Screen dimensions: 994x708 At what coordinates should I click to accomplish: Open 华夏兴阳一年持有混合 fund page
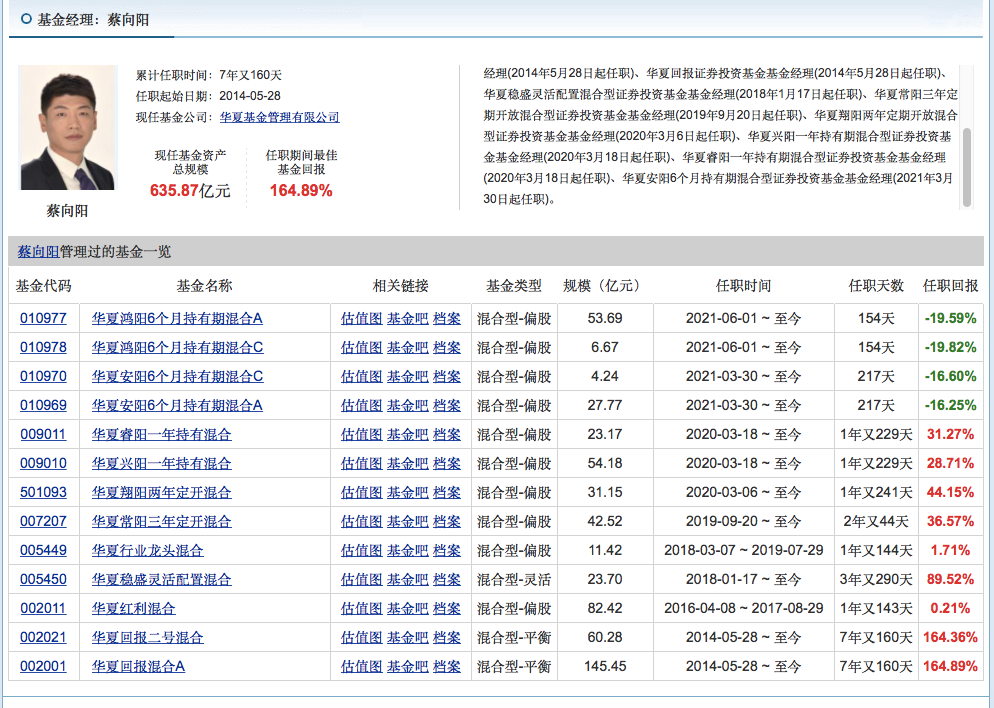pyautogui.click(x=162, y=463)
